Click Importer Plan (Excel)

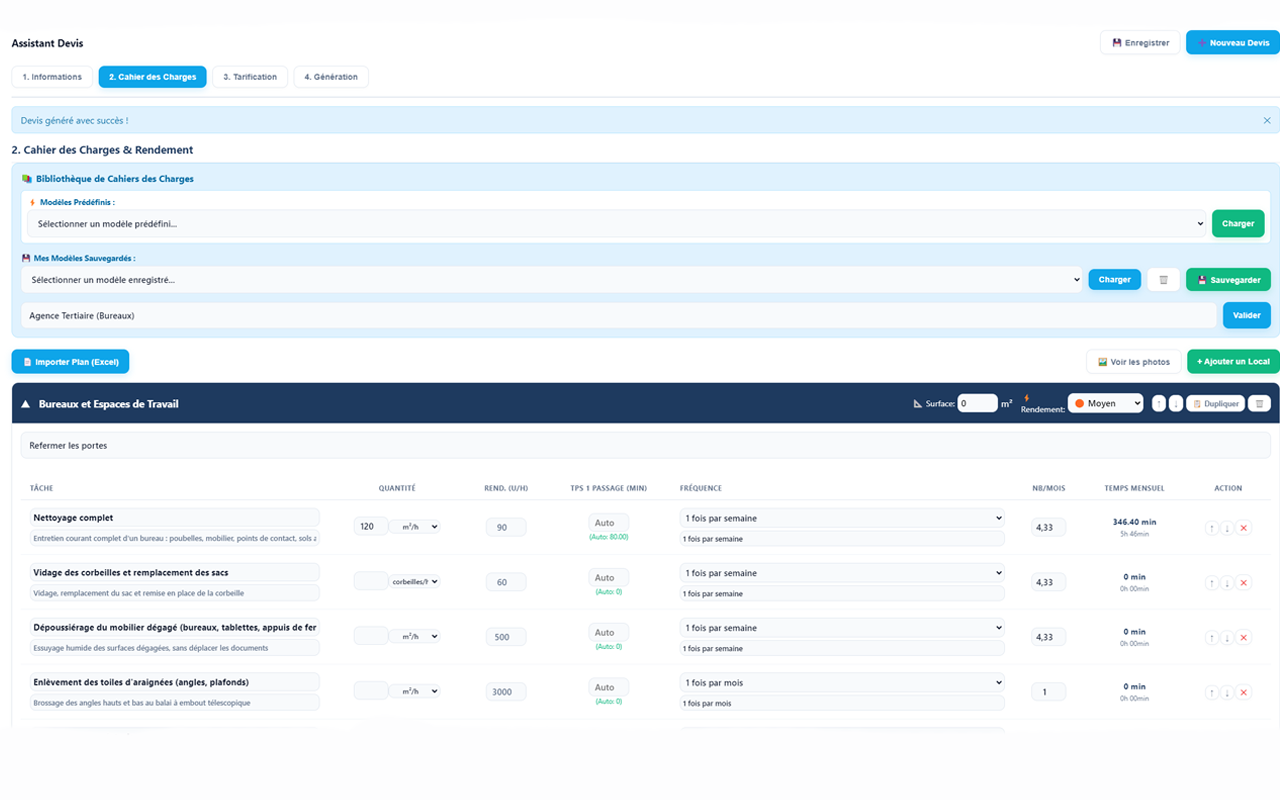[70, 361]
